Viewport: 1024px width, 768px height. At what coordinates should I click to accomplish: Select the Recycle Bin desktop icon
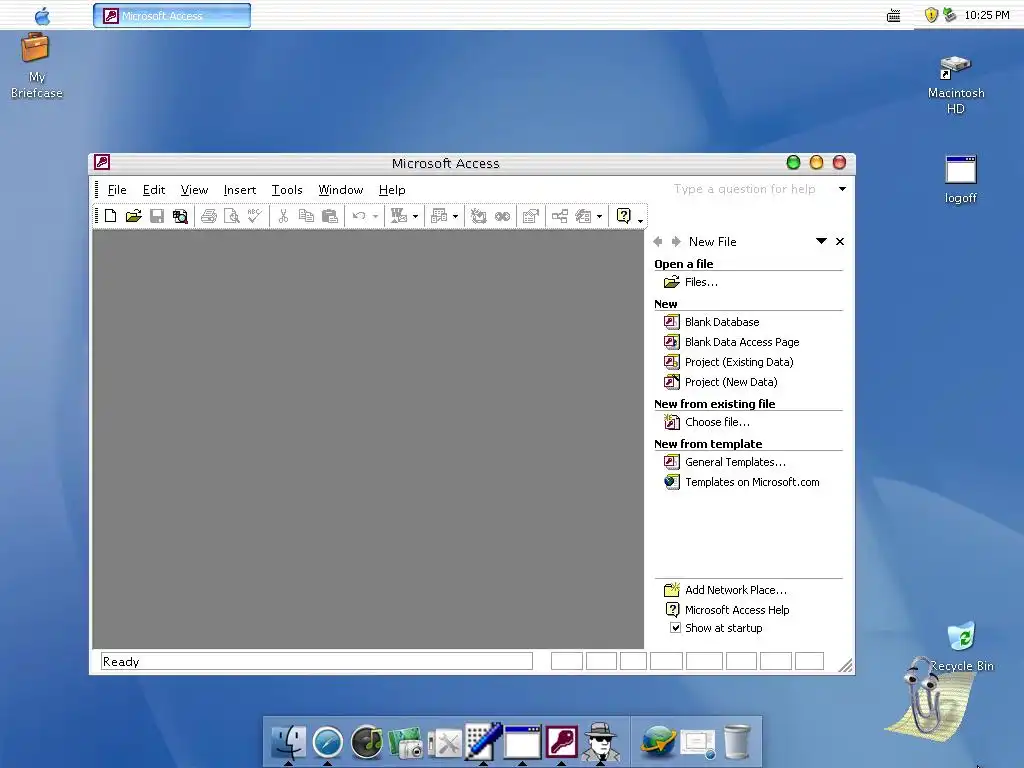click(x=961, y=645)
